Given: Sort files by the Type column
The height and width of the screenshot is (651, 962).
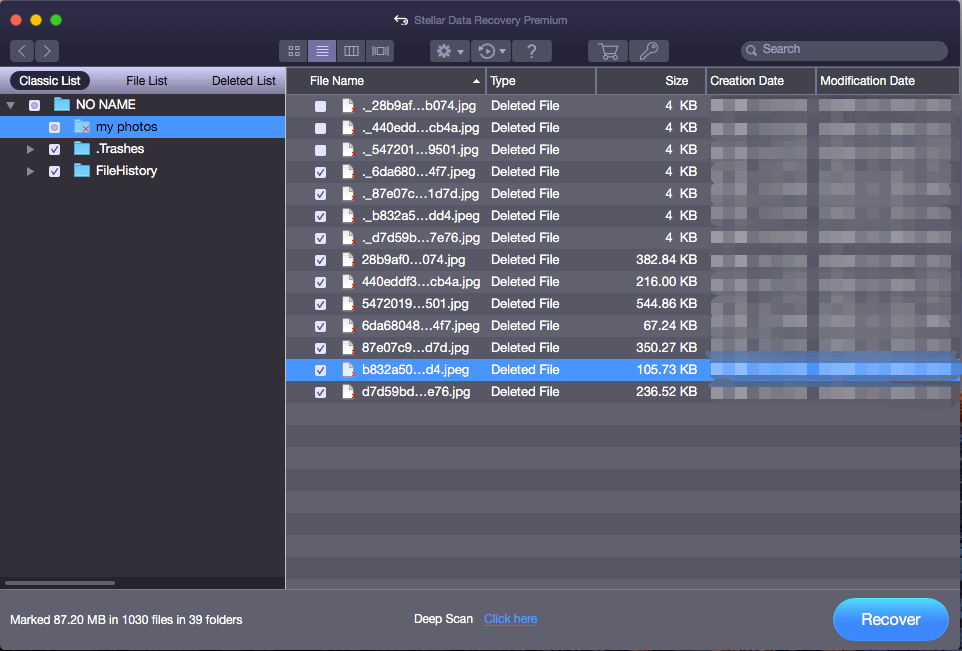Looking at the screenshot, I should coord(541,81).
